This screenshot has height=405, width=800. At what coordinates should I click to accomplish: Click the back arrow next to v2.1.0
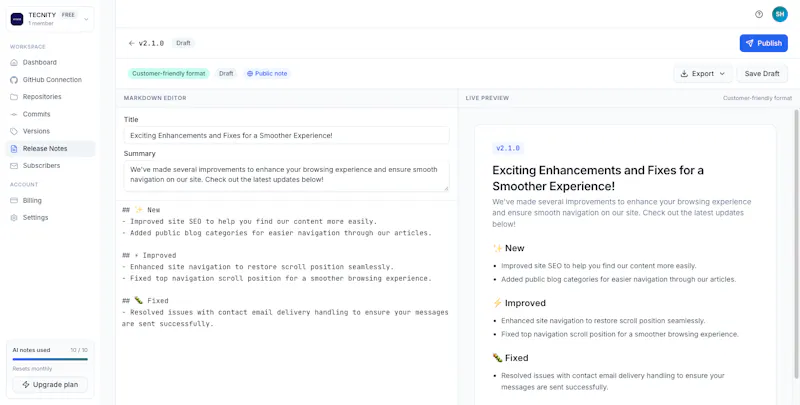pyautogui.click(x=132, y=43)
